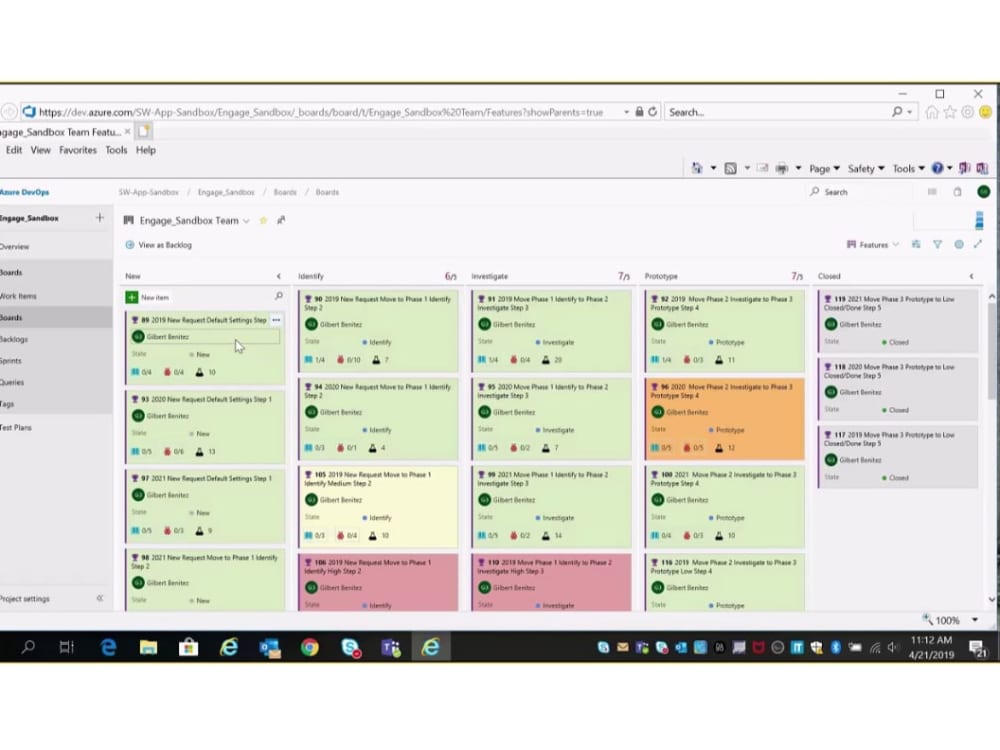Open board settings gear icon
Image resolution: width=1000 pixels, height=750 pixels.
pos(959,244)
